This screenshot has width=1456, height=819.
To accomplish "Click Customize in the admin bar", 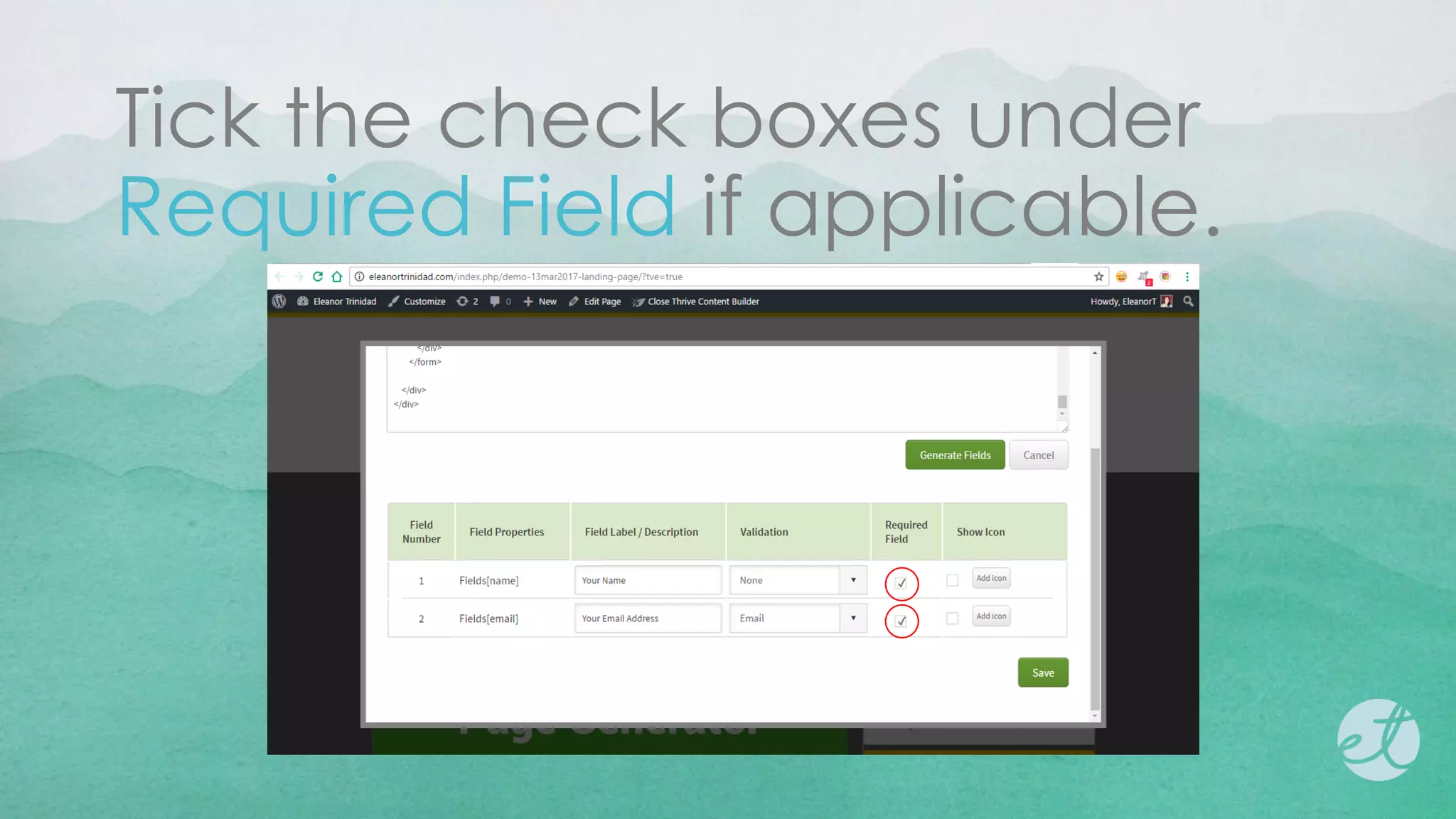I will [x=417, y=301].
